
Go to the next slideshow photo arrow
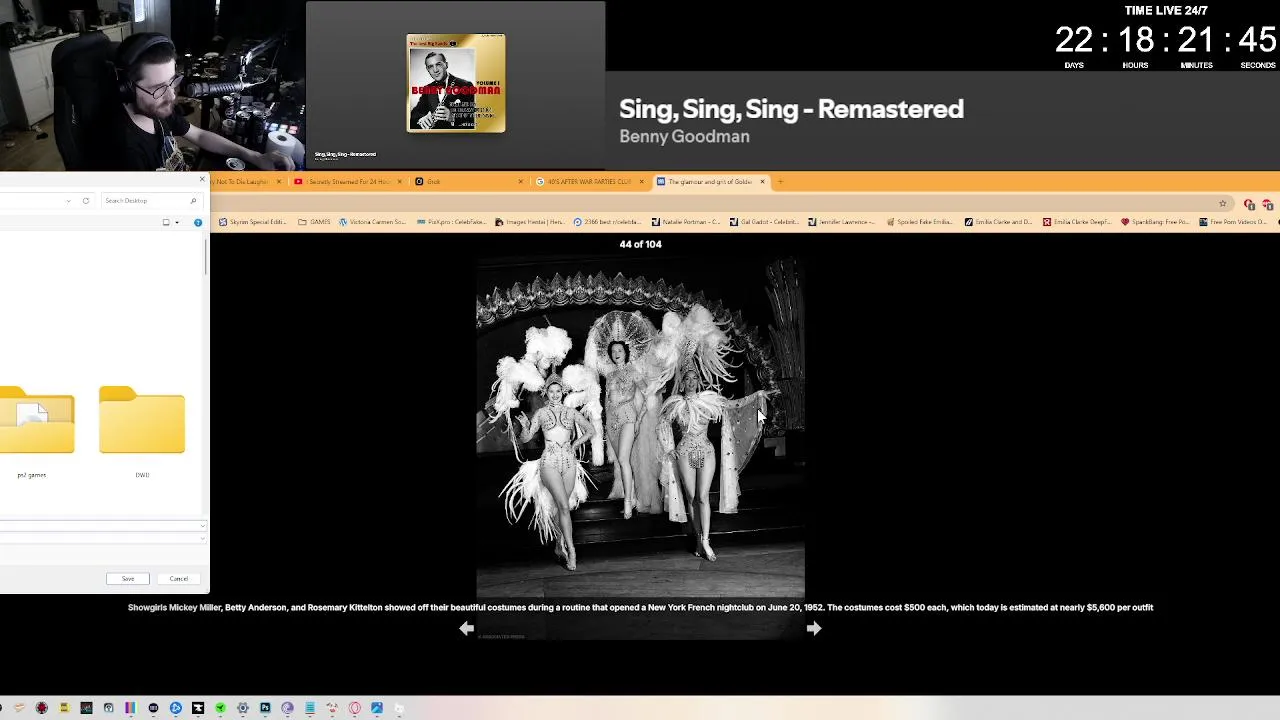(813, 628)
